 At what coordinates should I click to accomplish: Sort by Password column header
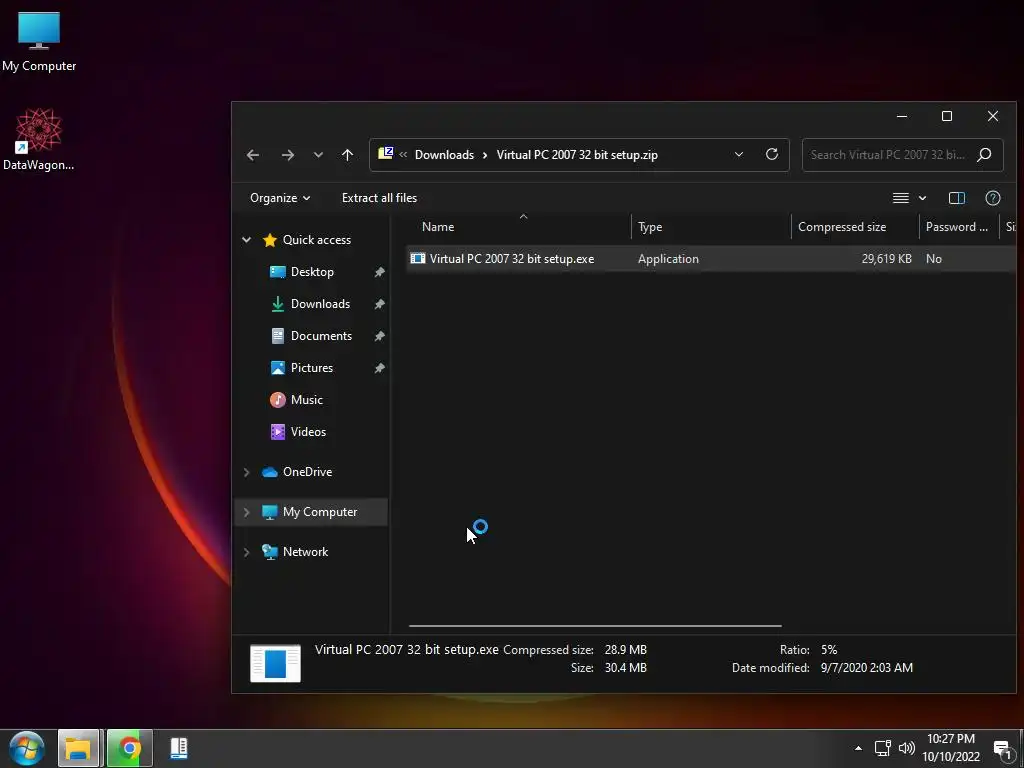pos(959,227)
